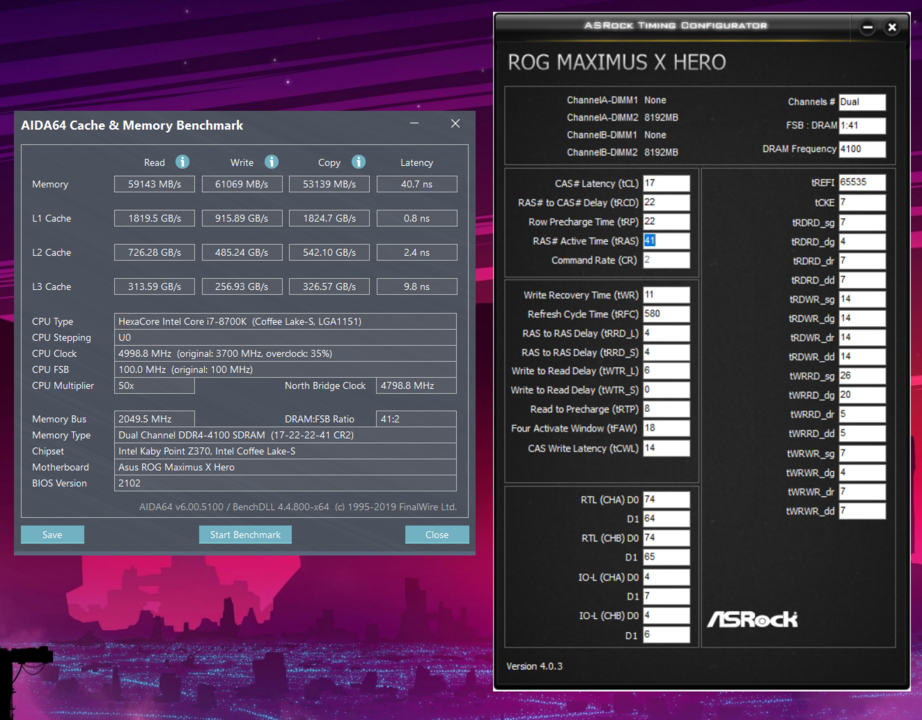
Task: Click the L3 Cache Copy value 326.57 GB/s
Action: click(329, 286)
